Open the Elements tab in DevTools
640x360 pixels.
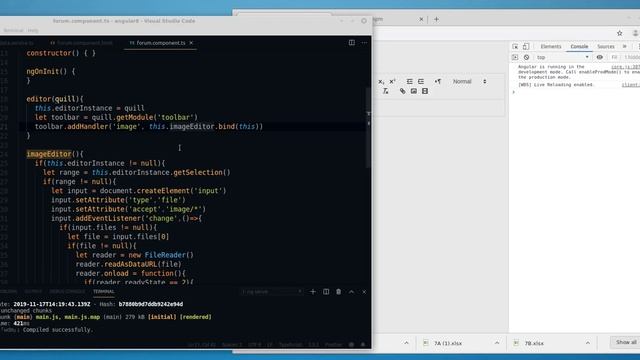tap(551, 47)
